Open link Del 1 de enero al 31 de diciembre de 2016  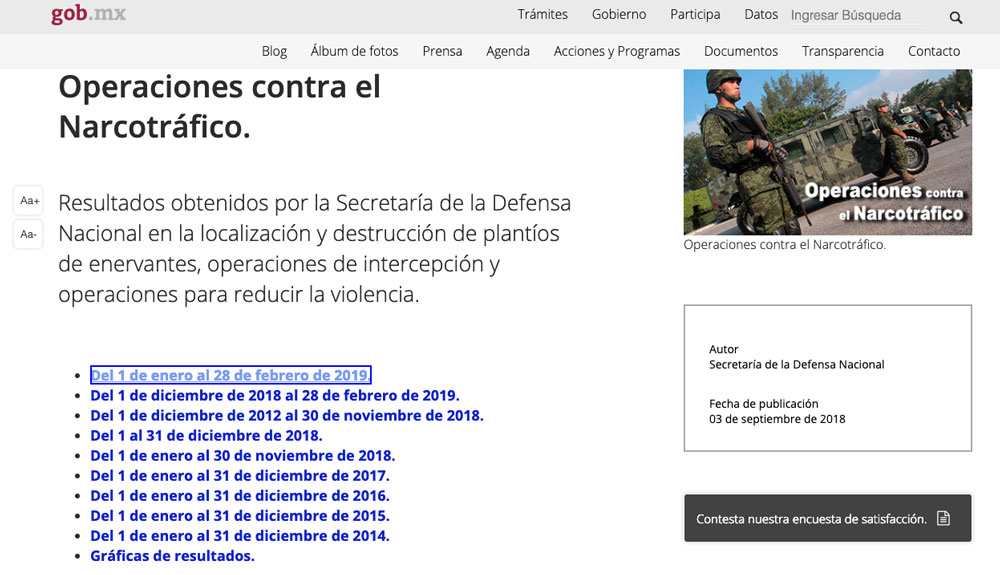coord(240,496)
